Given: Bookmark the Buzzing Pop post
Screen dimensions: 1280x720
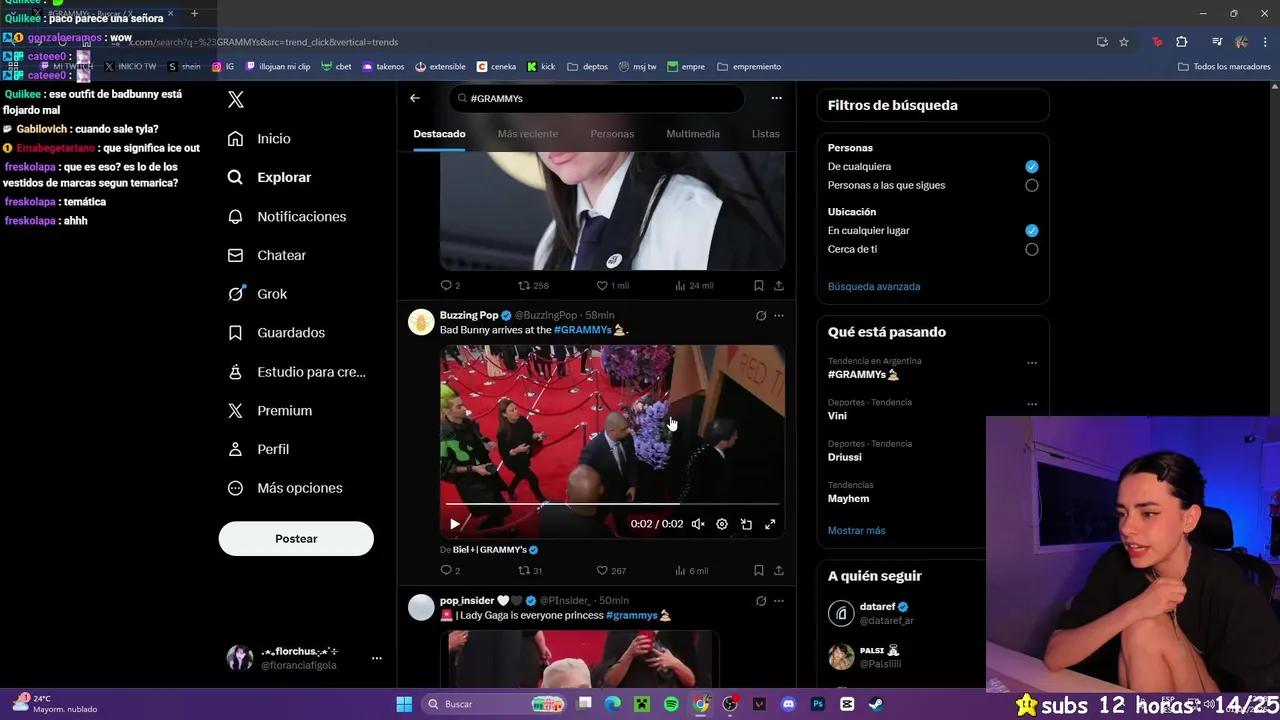Looking at the screenshot, I should point(759,571).
